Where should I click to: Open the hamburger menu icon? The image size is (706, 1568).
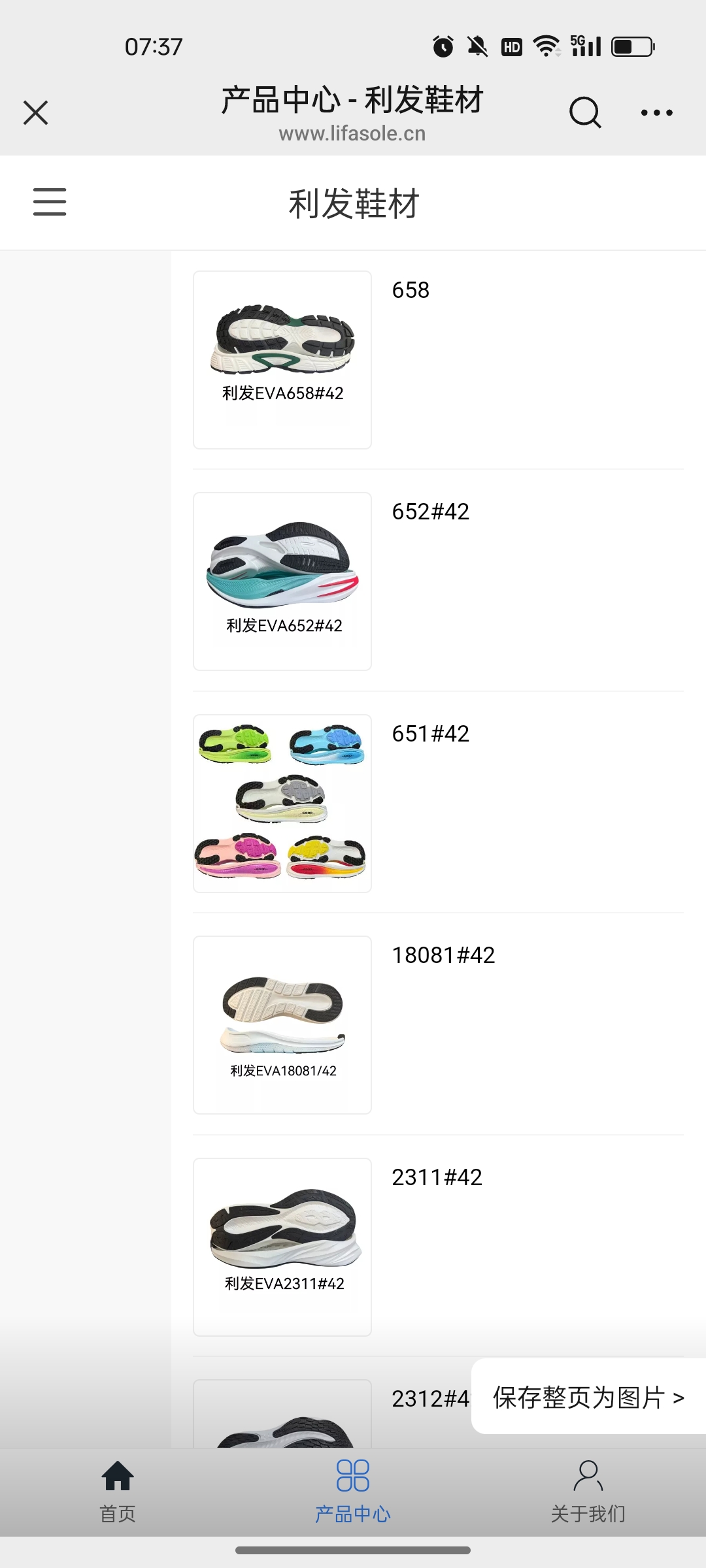50,202
